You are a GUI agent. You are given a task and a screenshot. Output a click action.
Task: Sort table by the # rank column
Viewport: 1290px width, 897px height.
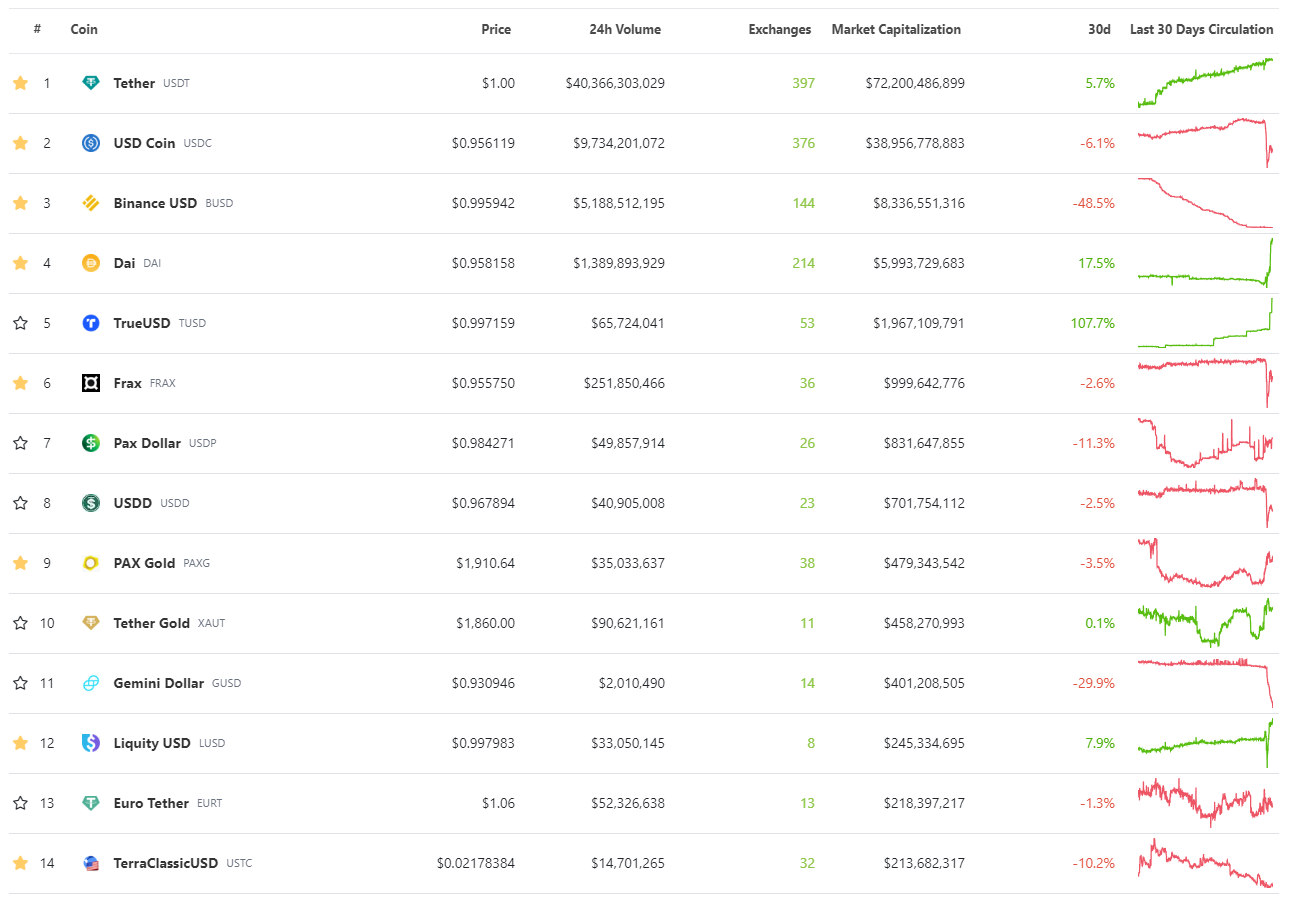pyautogui.click(x=37, y=29)
